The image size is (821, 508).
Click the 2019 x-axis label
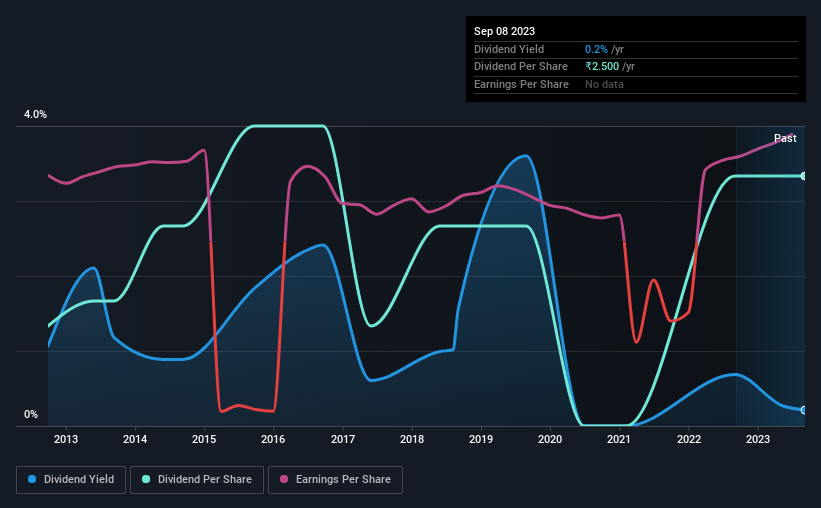click(481, 439)
